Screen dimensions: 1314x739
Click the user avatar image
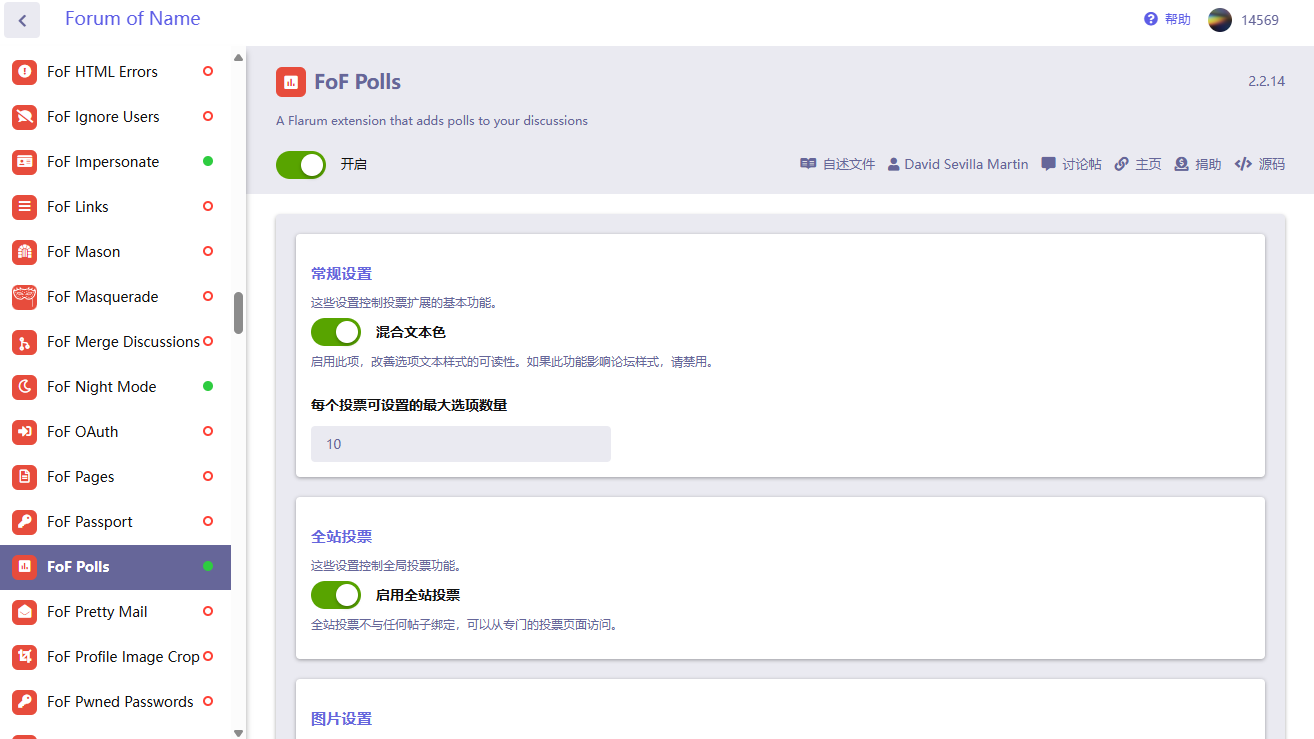coord(1220,20)
